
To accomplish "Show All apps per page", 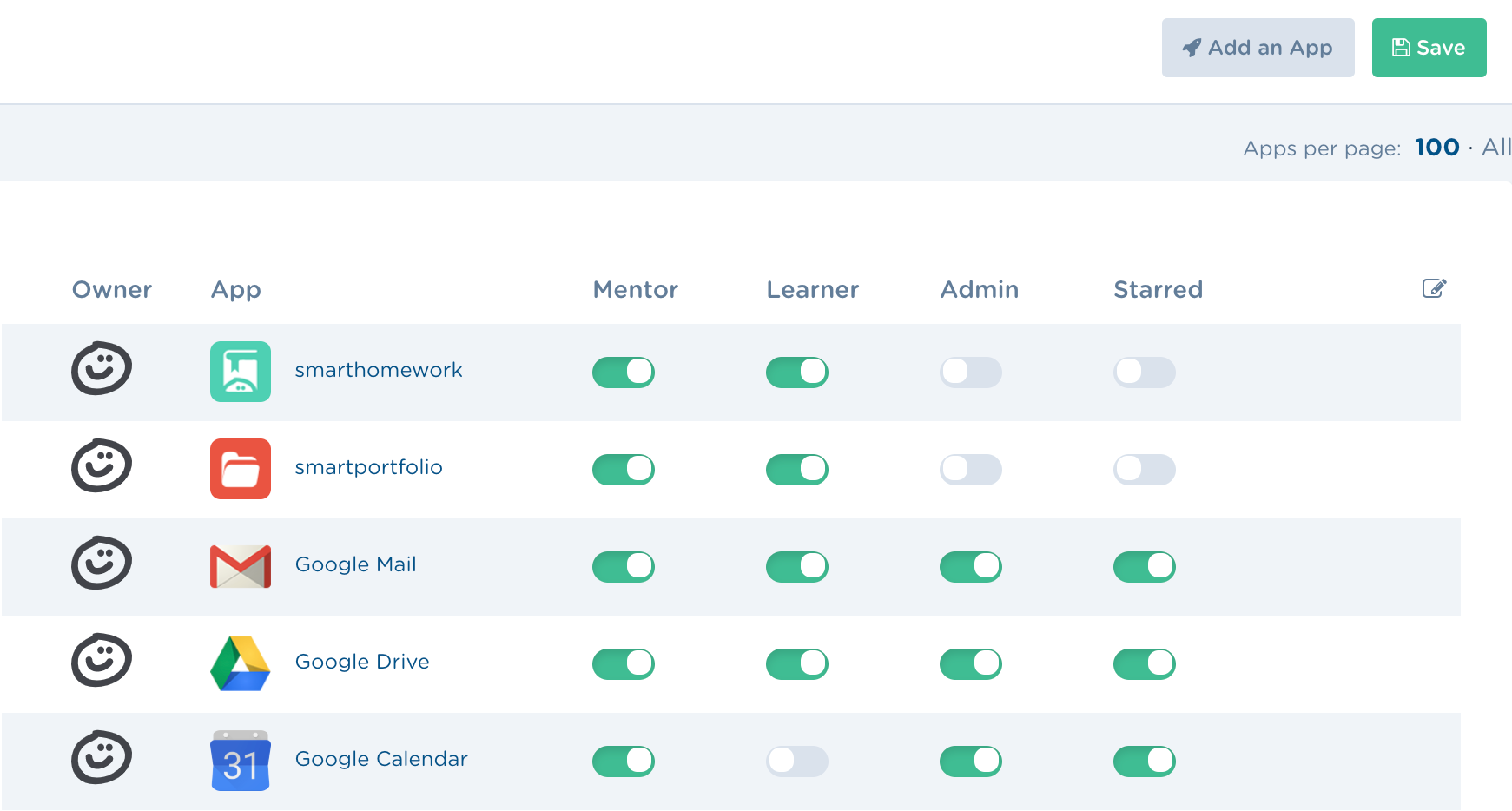I will coord(1495,148).
